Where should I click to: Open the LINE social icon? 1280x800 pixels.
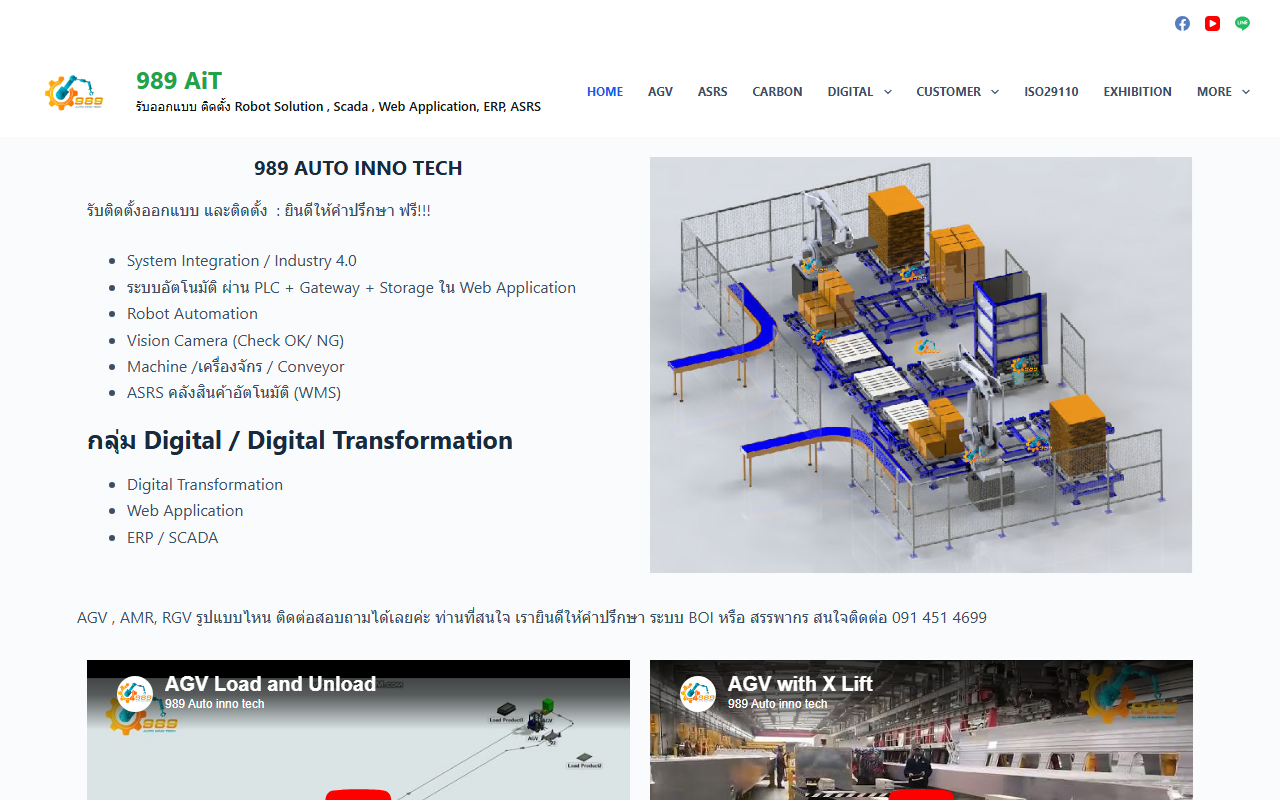(x=1242, y=23)
